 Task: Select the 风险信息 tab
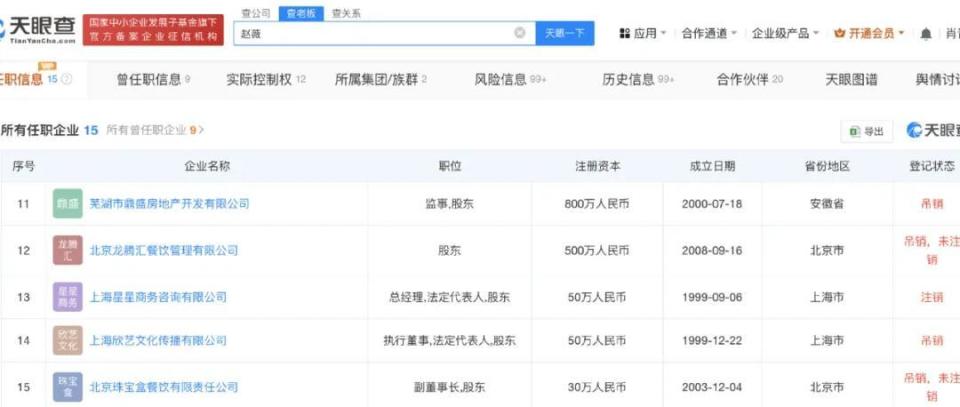tap(510, 80)
